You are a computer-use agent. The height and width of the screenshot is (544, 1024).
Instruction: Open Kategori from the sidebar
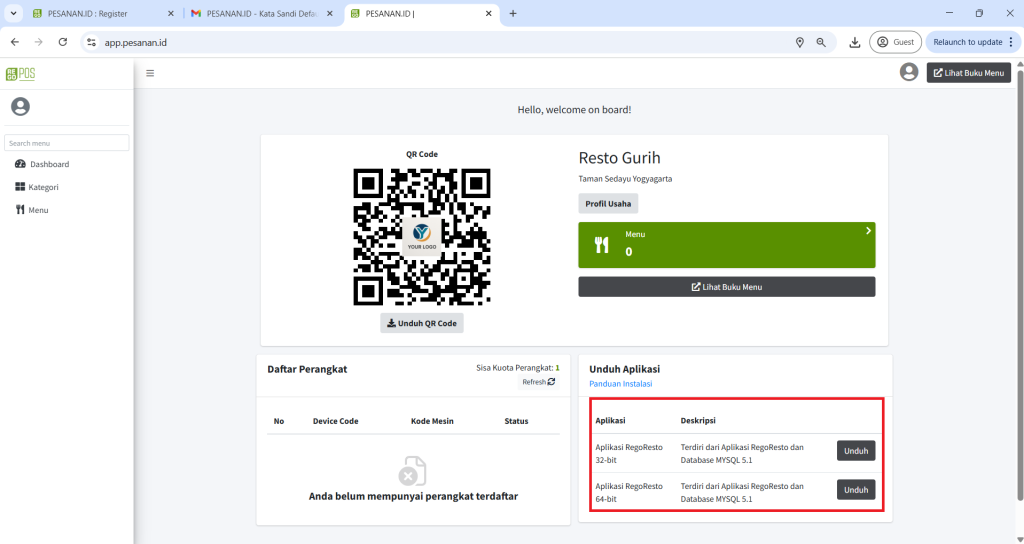click(x=43, y=187)
